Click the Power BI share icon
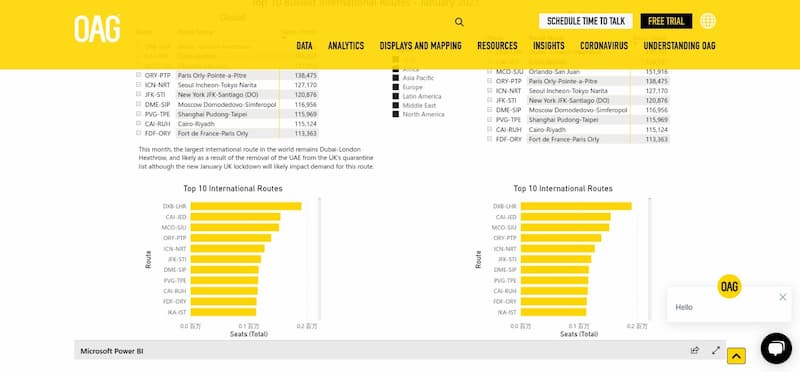800x372 pixels. coord(694,351)
